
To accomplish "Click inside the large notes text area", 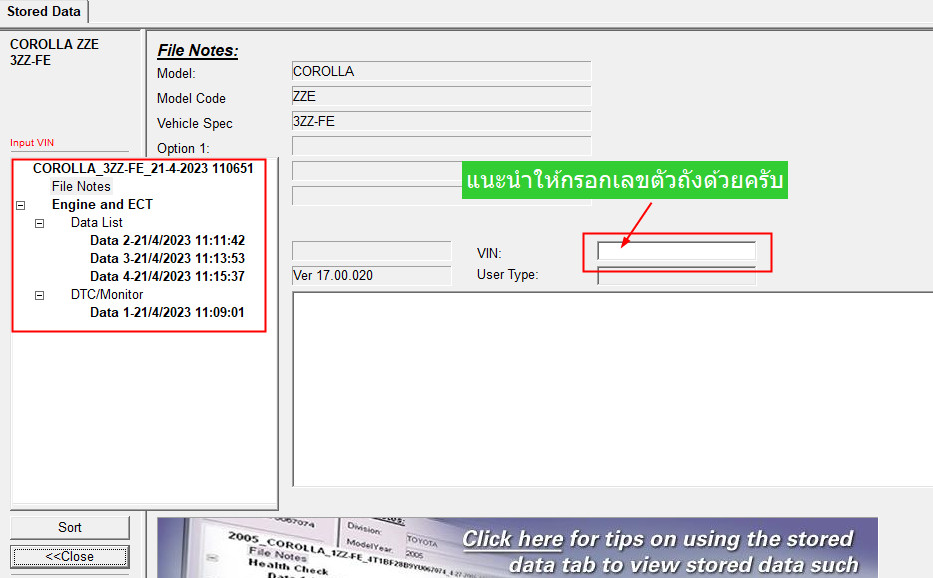I will tap(613, 389).
